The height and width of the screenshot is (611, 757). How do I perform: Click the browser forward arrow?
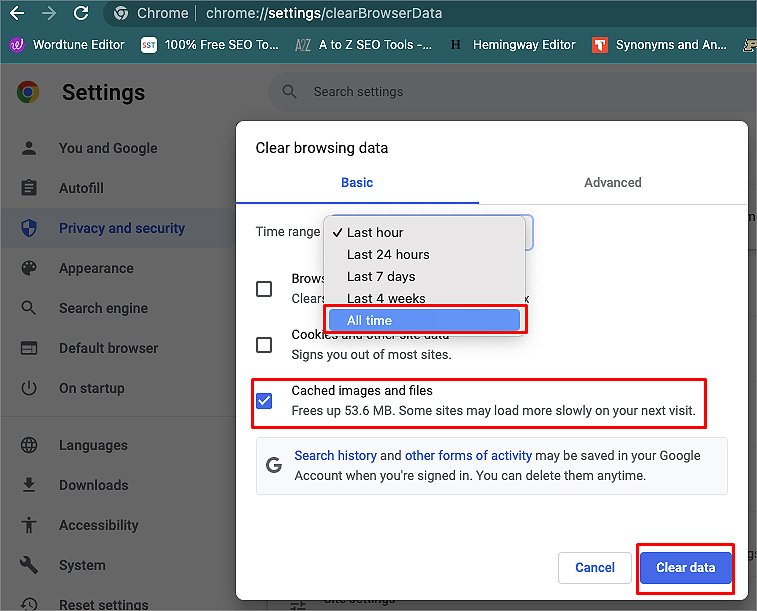tap(49, 13)
